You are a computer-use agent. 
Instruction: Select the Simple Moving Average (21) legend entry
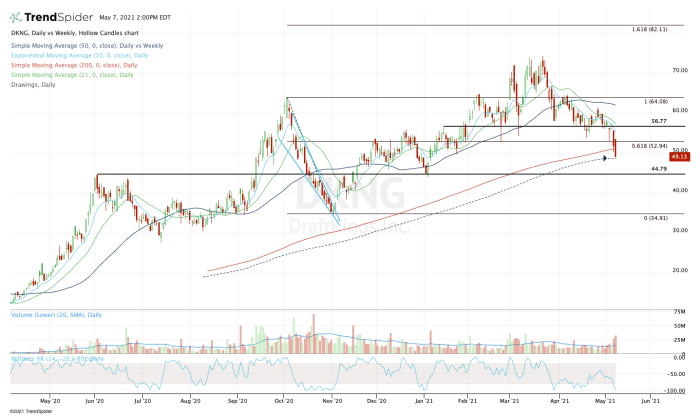[72, 75]
